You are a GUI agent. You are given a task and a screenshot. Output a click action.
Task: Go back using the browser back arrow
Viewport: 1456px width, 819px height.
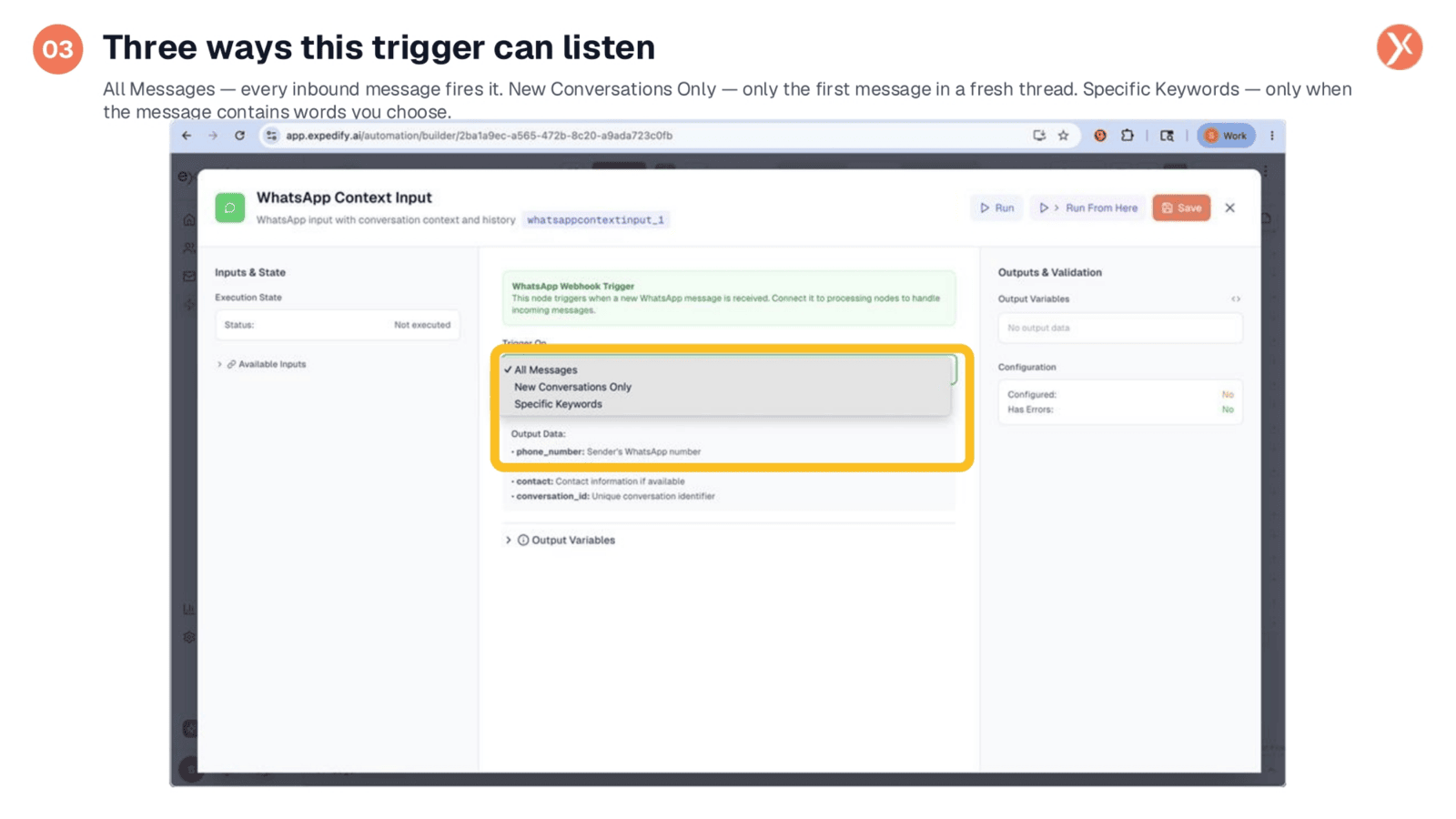coord(187,136)
